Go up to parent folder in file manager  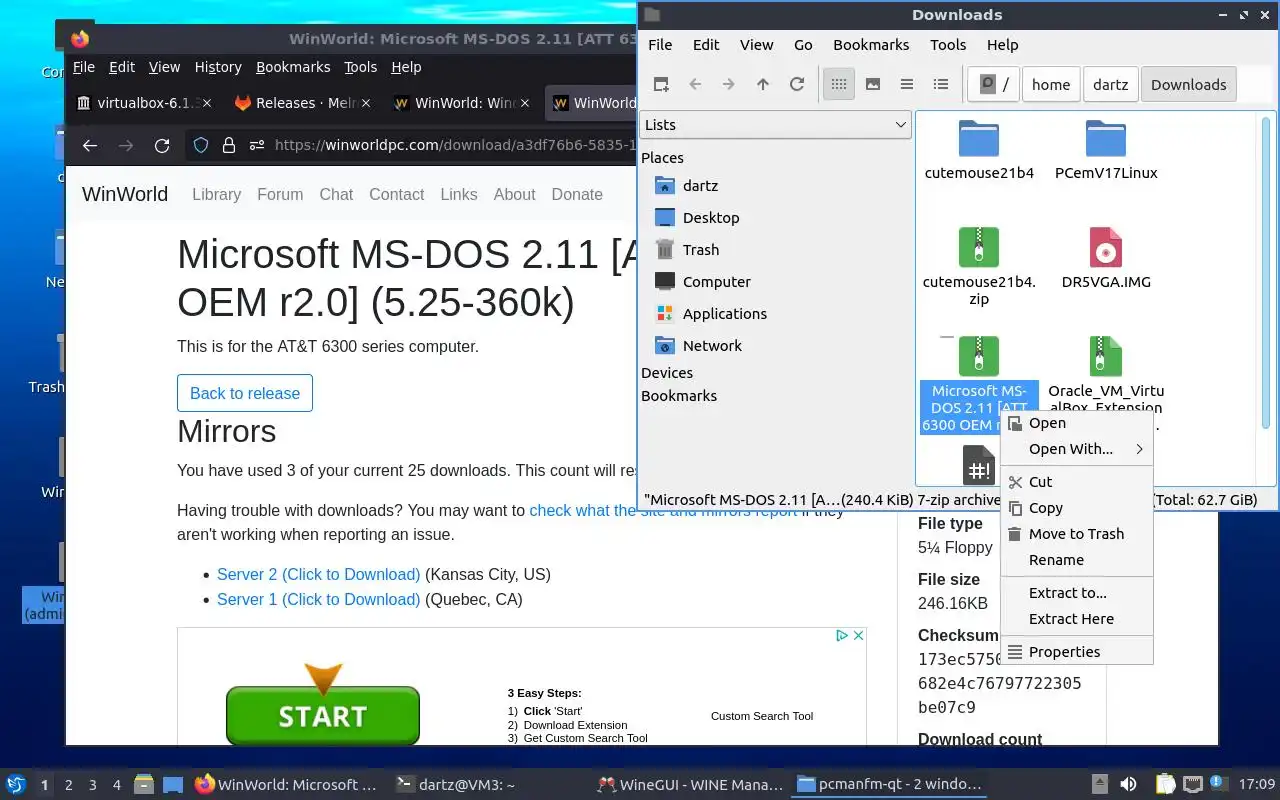tap(763, 84)
